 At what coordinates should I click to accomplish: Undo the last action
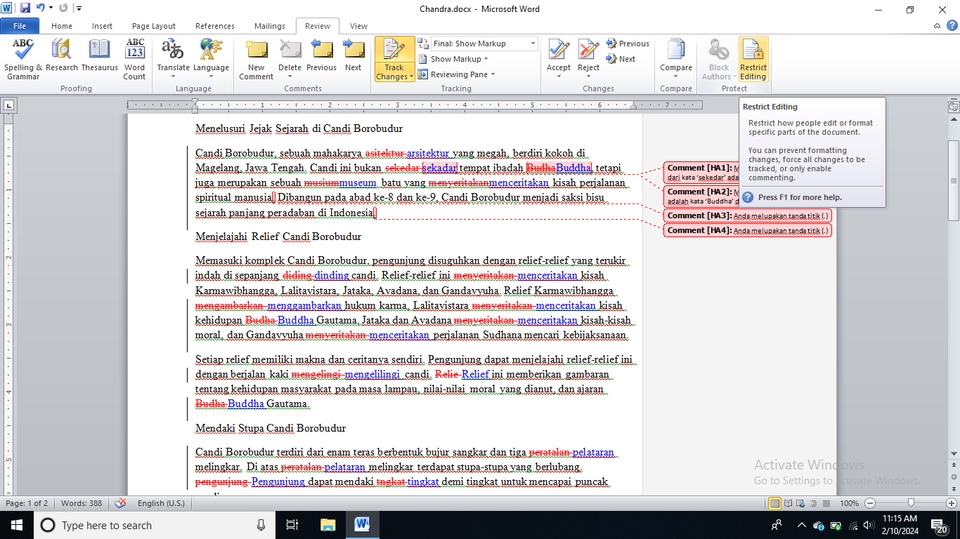click(x=40, y=8)
